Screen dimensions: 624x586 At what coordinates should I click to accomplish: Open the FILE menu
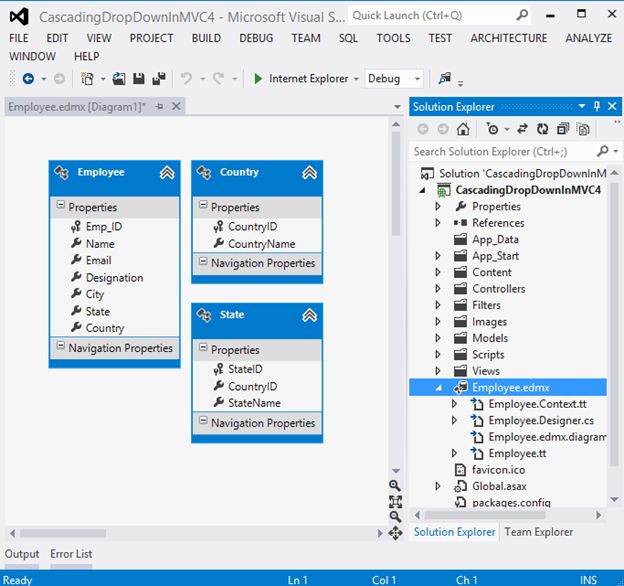click(x=19, y=38)
